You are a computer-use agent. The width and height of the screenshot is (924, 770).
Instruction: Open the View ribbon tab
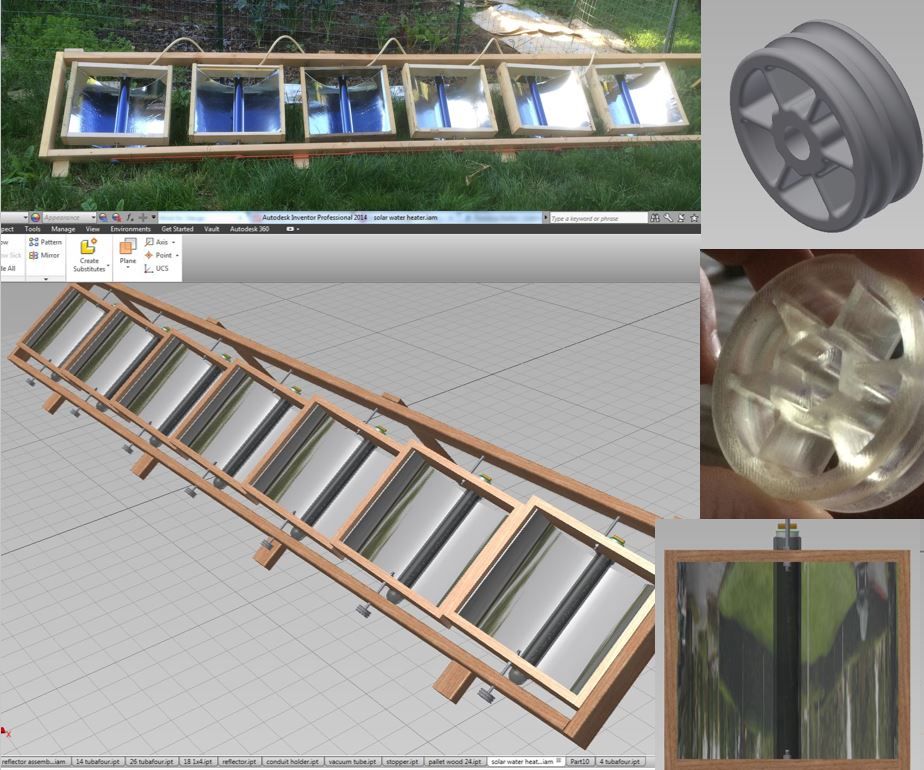93,229
